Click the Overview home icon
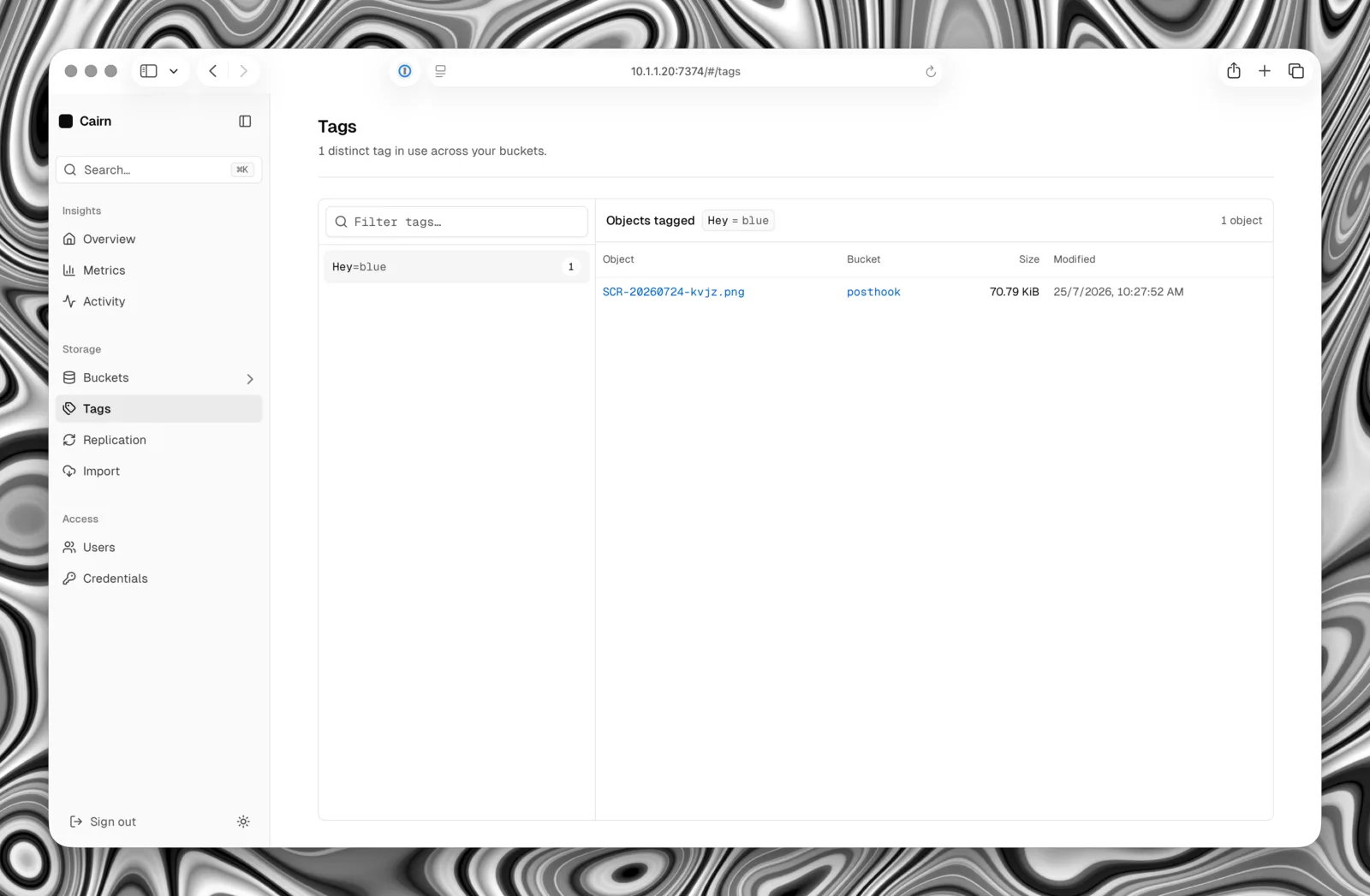 tap(69, 239)
